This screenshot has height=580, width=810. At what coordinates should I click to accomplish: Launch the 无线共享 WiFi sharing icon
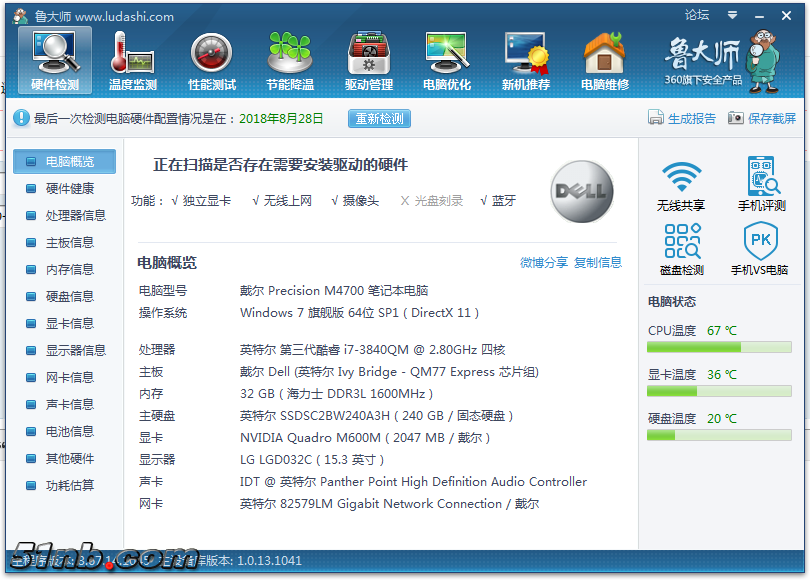681,183
